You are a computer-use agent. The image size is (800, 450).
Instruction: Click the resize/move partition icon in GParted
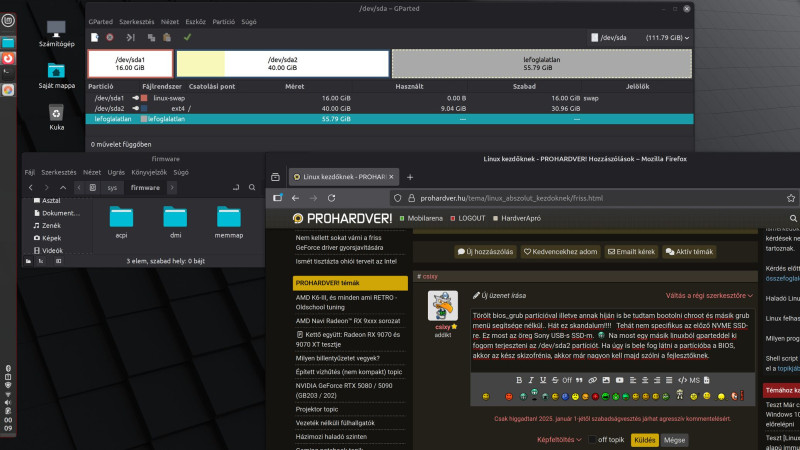point(131,37)
